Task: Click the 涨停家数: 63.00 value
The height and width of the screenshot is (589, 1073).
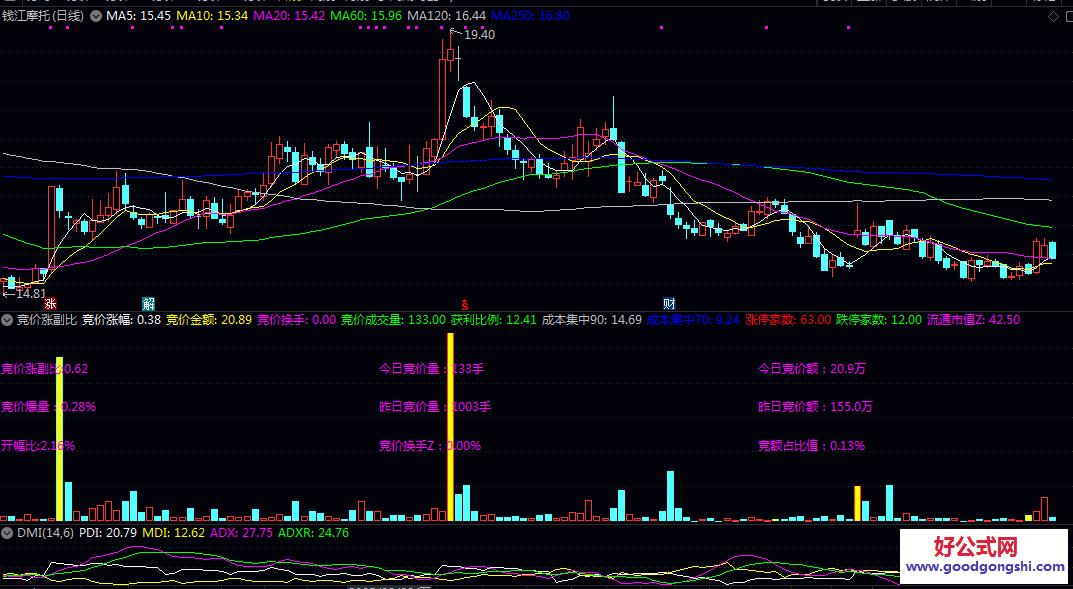Action: pos(788,319)
